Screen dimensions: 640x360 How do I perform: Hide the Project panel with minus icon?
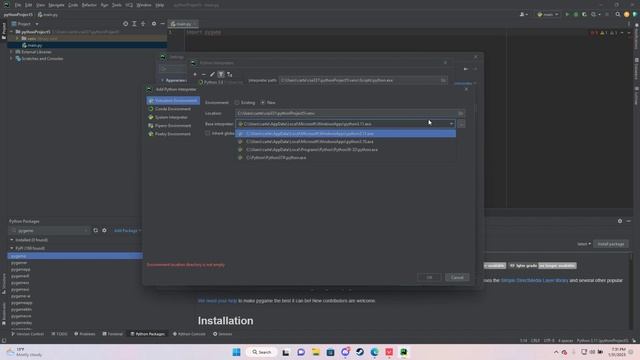[162, 24]
